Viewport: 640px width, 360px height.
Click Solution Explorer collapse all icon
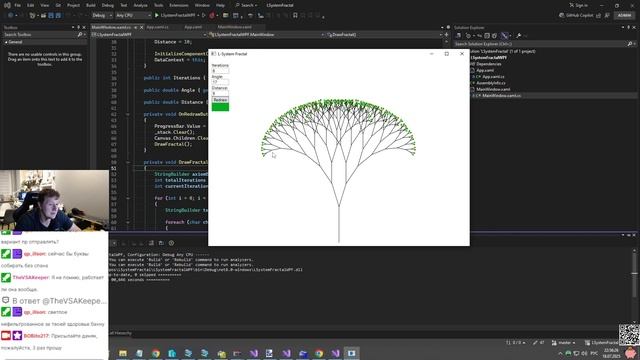click(x=487, y=36)
